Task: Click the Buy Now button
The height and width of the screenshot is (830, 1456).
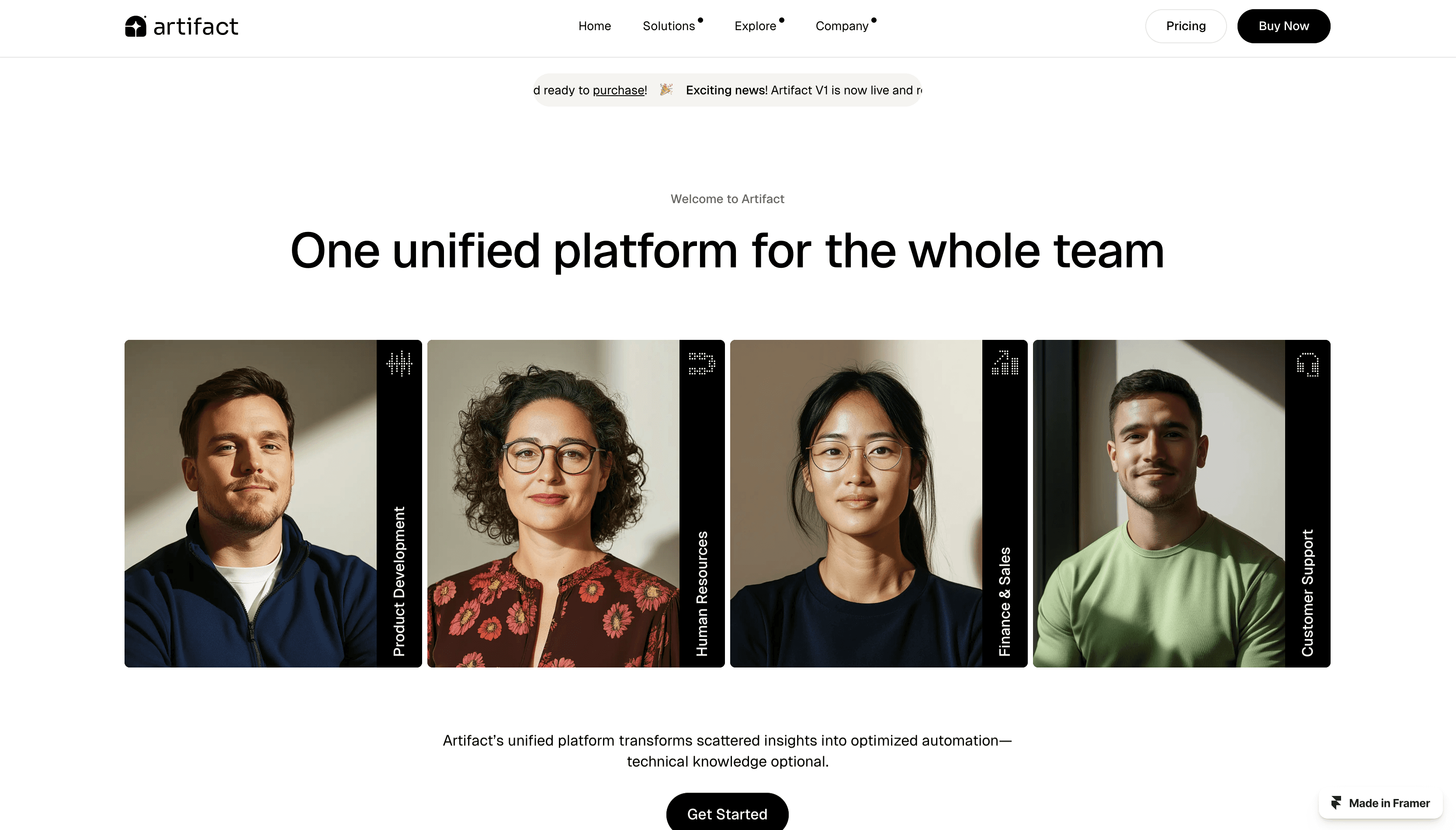Action: click(x=1283, y=26)
